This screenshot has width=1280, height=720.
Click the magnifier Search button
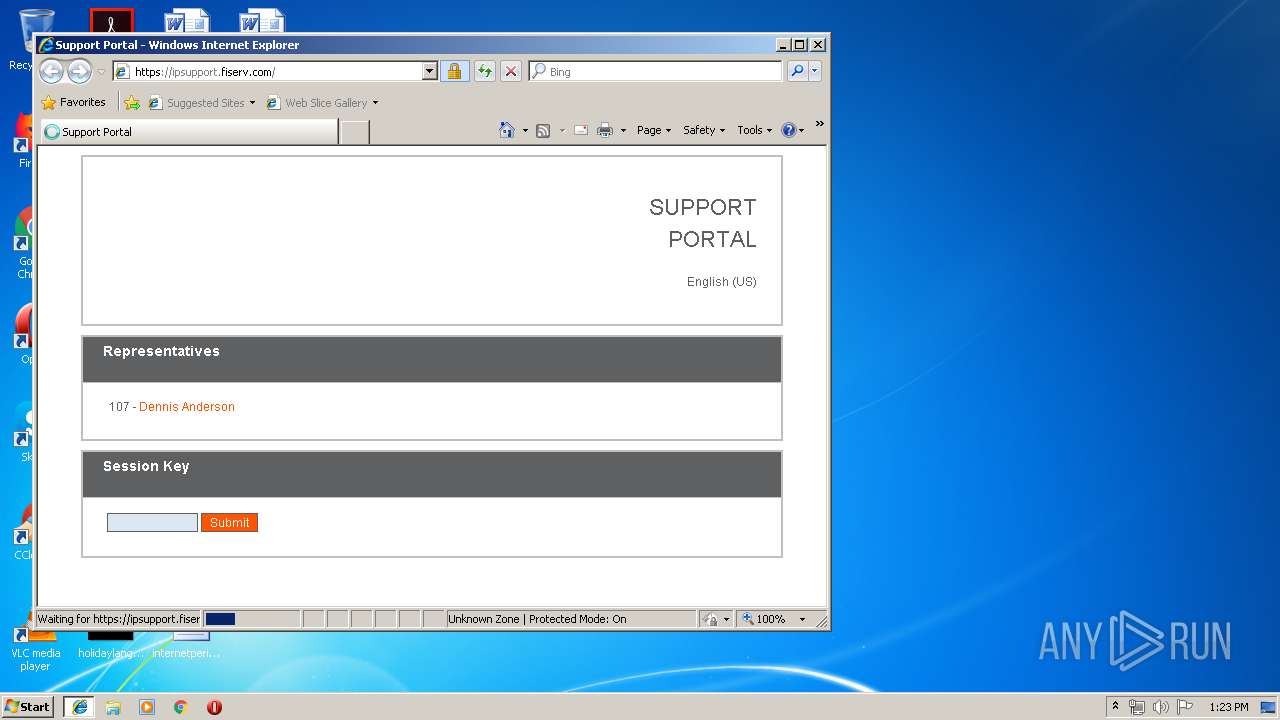coord(797,71)
